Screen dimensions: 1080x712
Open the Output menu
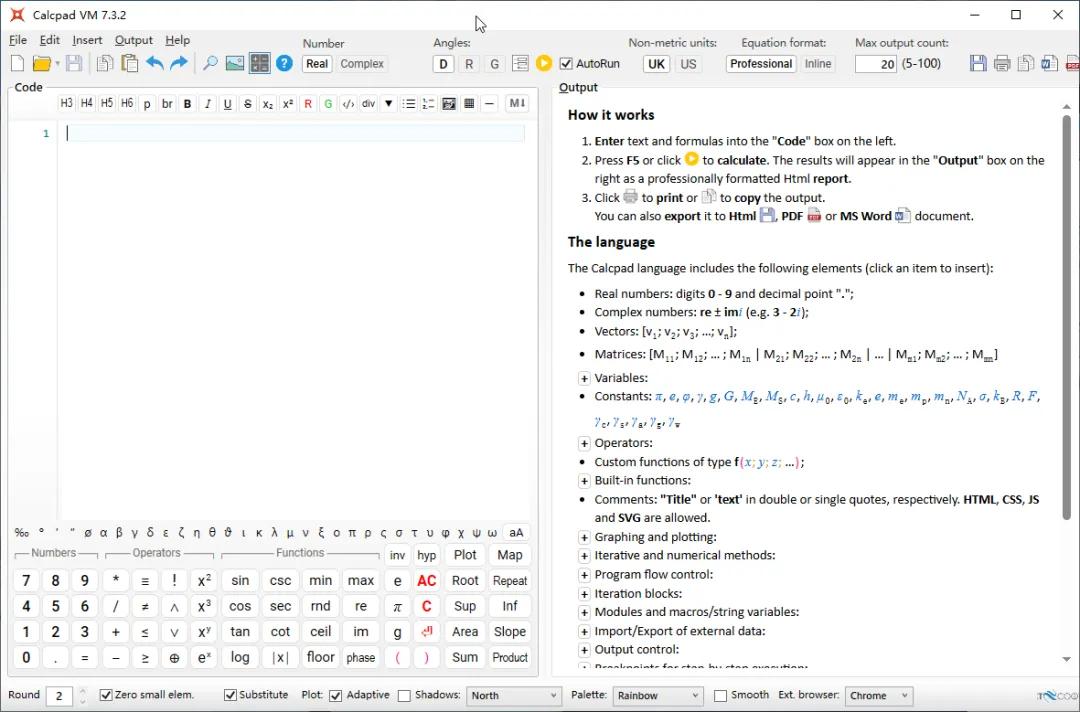pyautogui.click(x=134, y=40)
